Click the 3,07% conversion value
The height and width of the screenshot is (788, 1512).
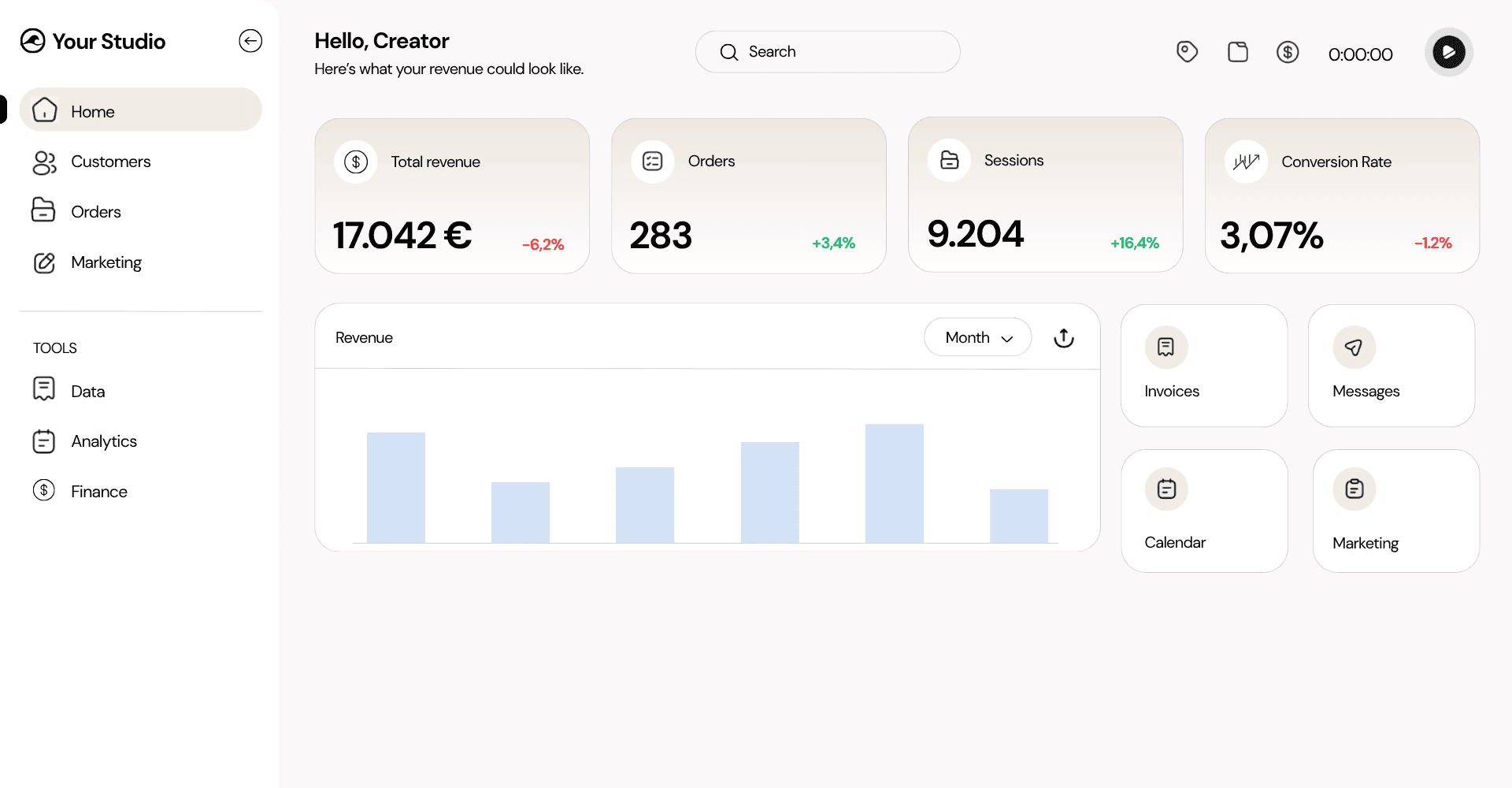tap(1272, 236)
